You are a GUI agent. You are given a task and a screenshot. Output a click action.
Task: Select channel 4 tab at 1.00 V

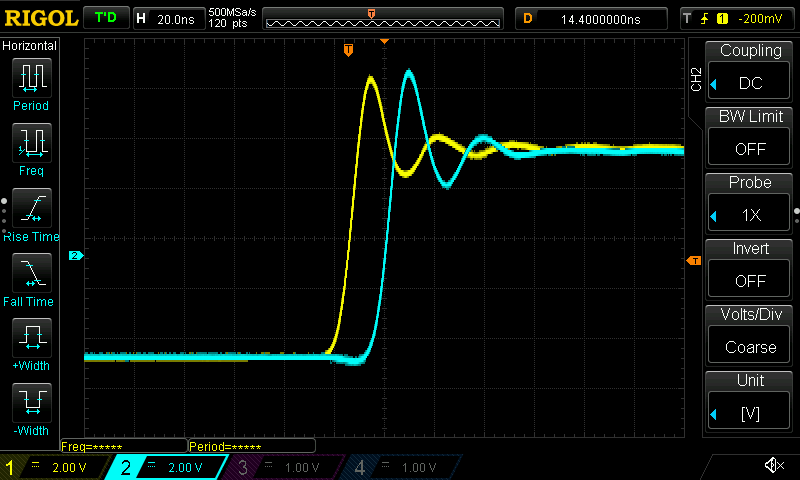(401, 467)
